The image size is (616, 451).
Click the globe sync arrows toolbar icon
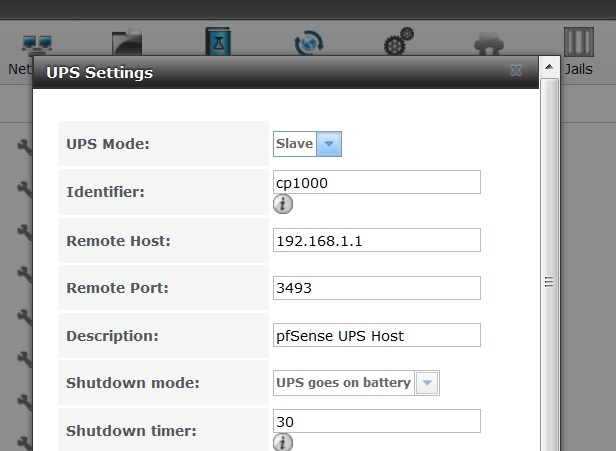309,42
